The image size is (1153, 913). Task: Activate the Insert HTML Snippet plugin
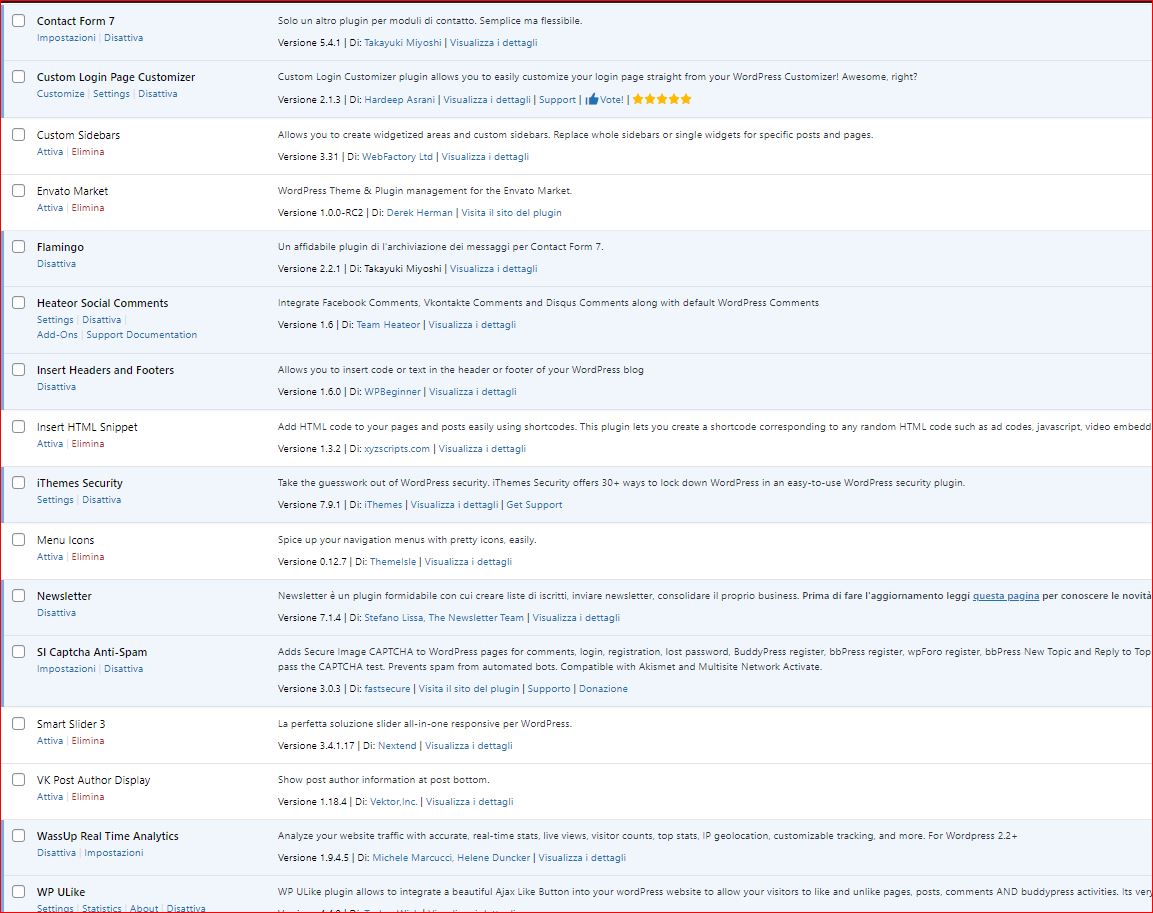pos(50,443)
